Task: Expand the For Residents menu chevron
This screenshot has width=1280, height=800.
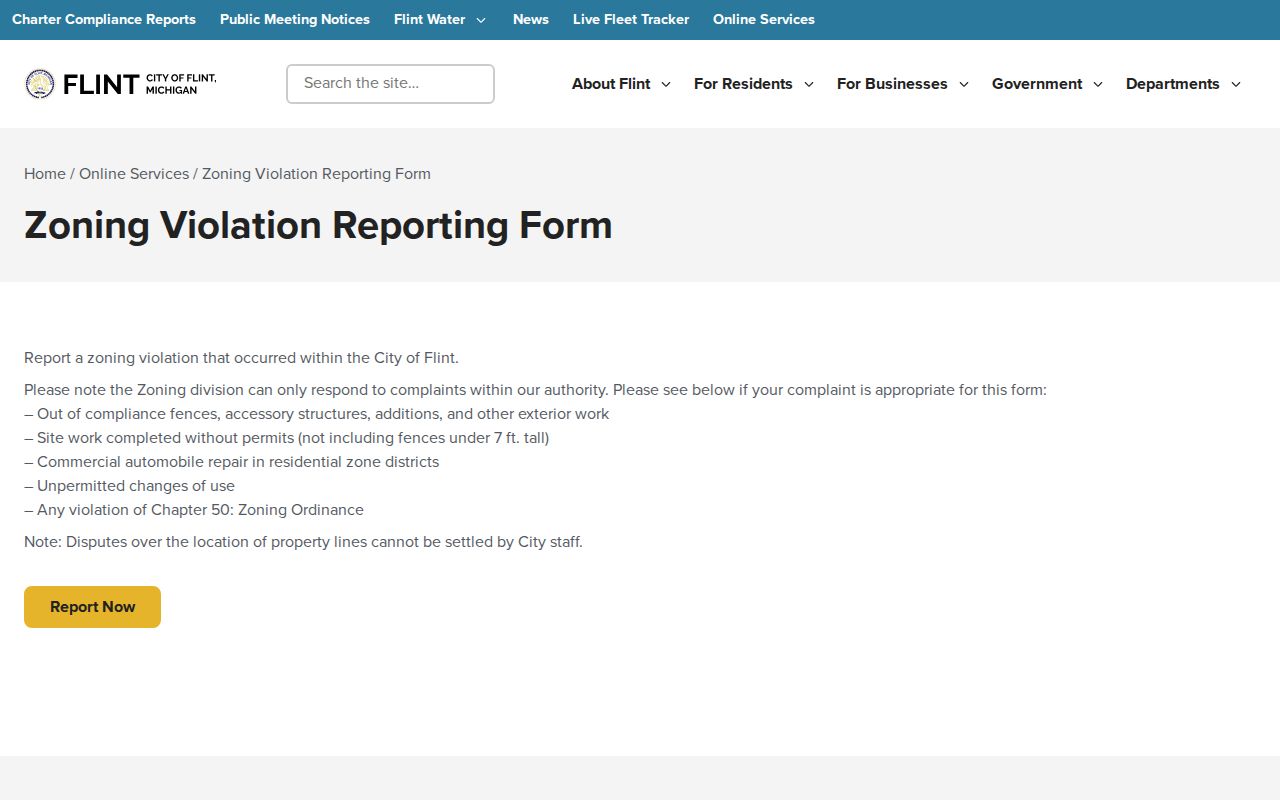Action: coord(809,84)
